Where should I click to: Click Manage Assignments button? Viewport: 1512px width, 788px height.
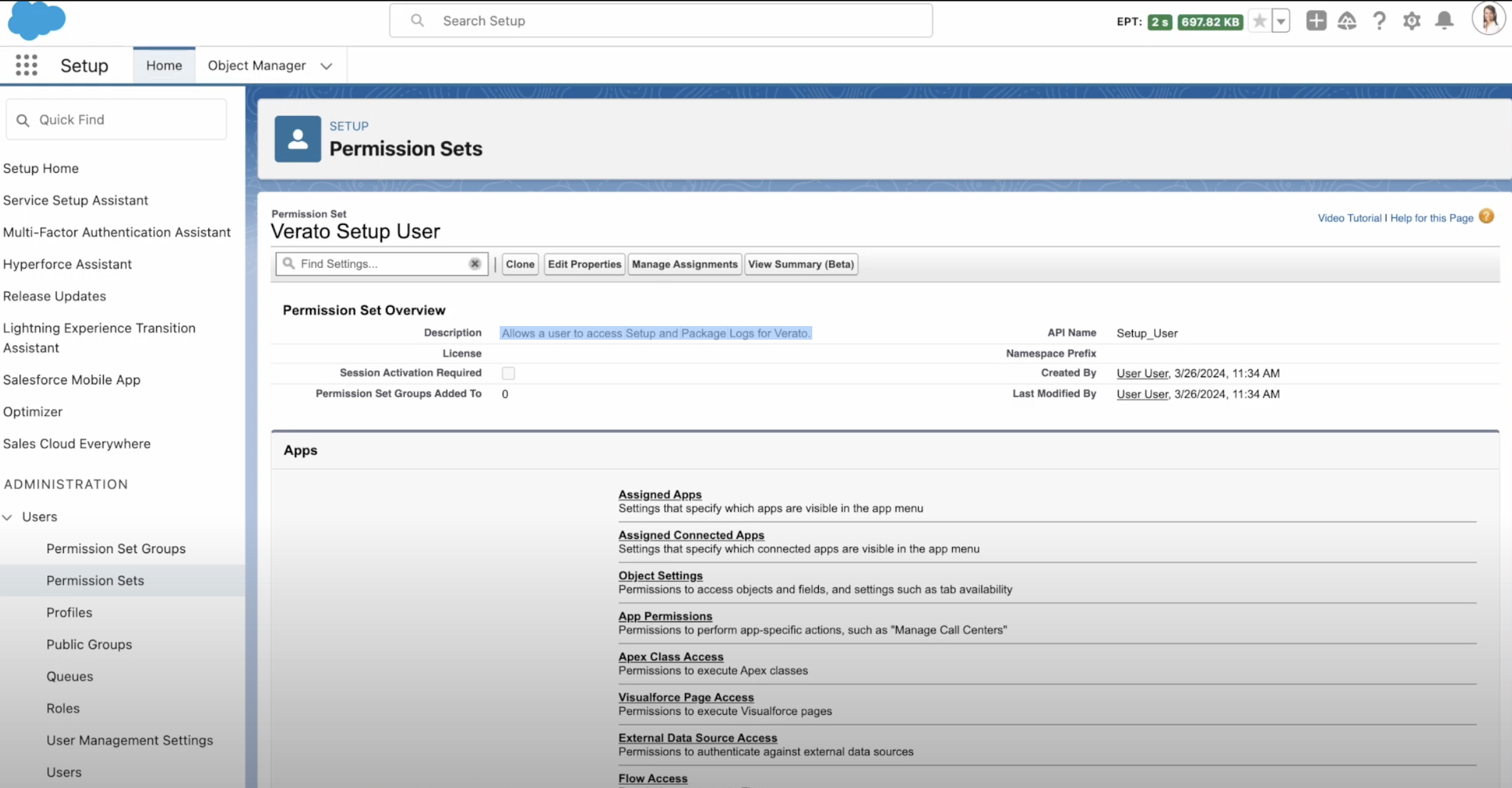pos(685,264)
